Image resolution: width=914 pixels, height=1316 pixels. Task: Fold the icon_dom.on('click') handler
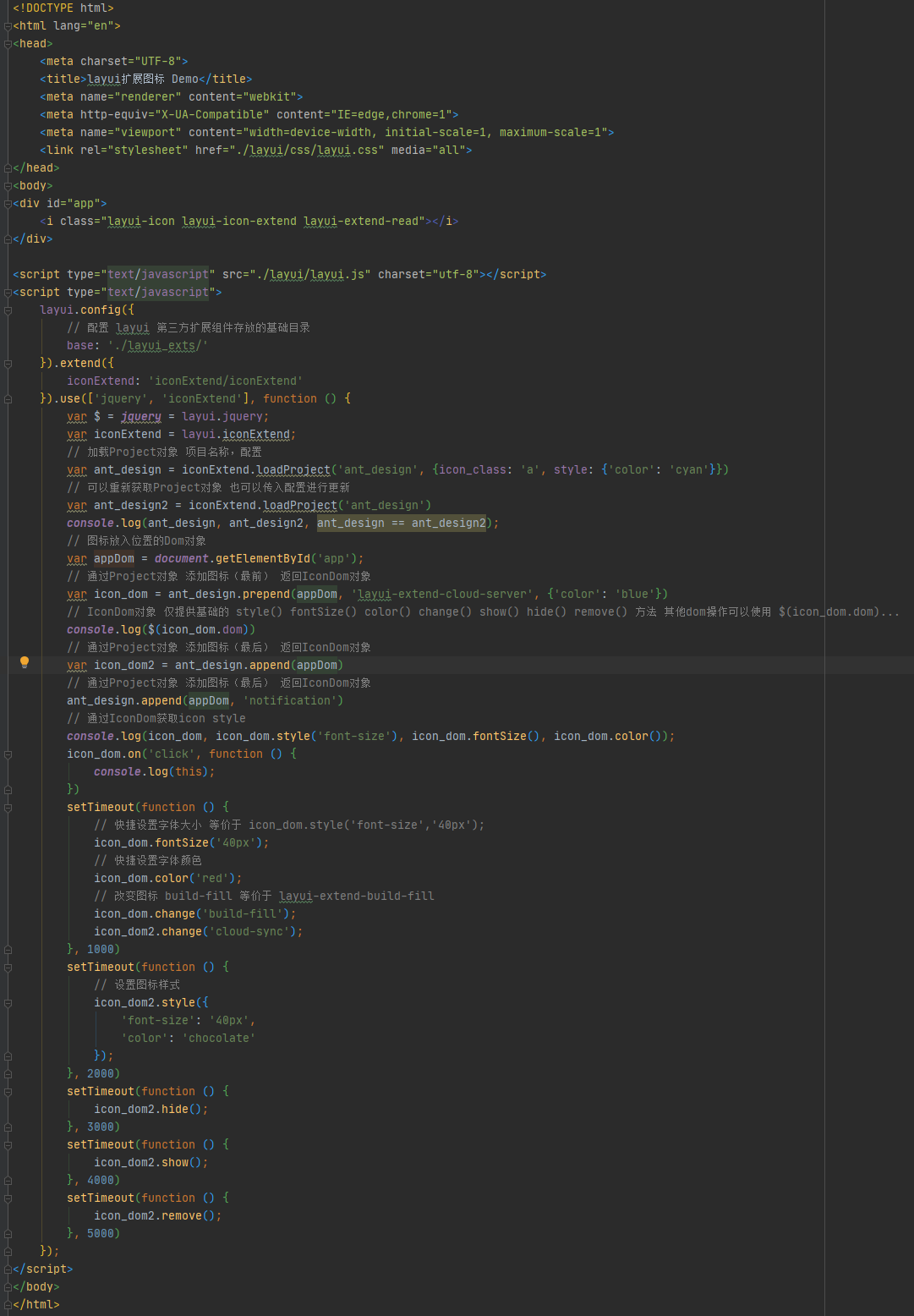[8, 754]
